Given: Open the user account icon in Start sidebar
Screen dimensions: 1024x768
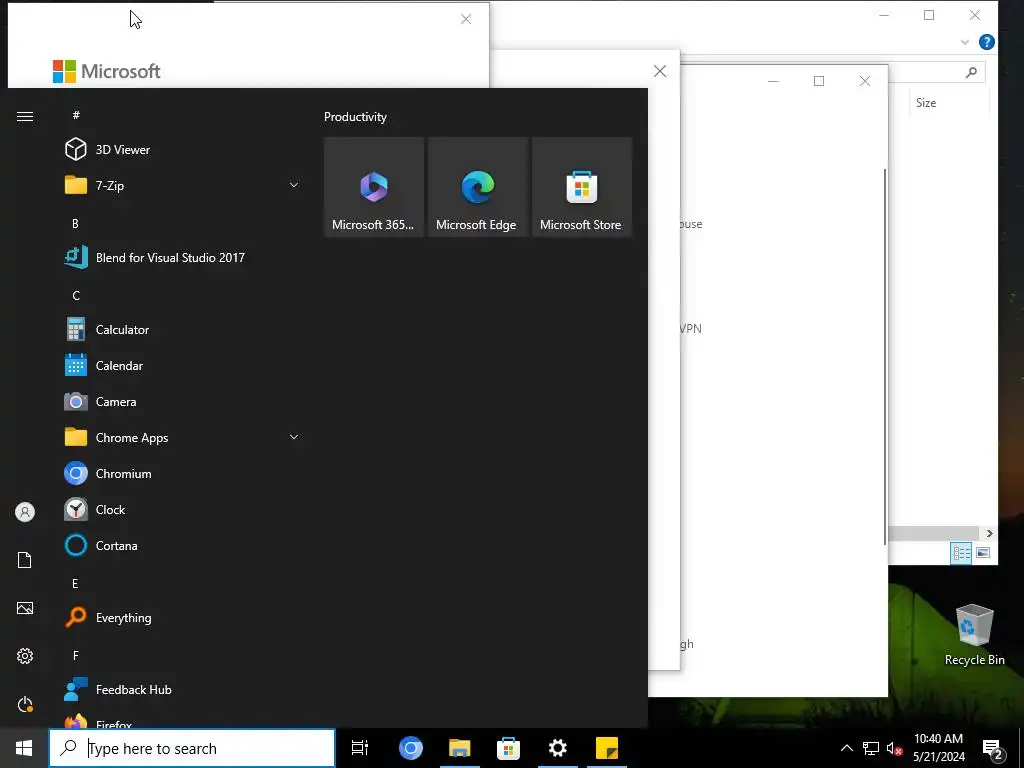Looking at the screenshot, I should click(25, 512).
